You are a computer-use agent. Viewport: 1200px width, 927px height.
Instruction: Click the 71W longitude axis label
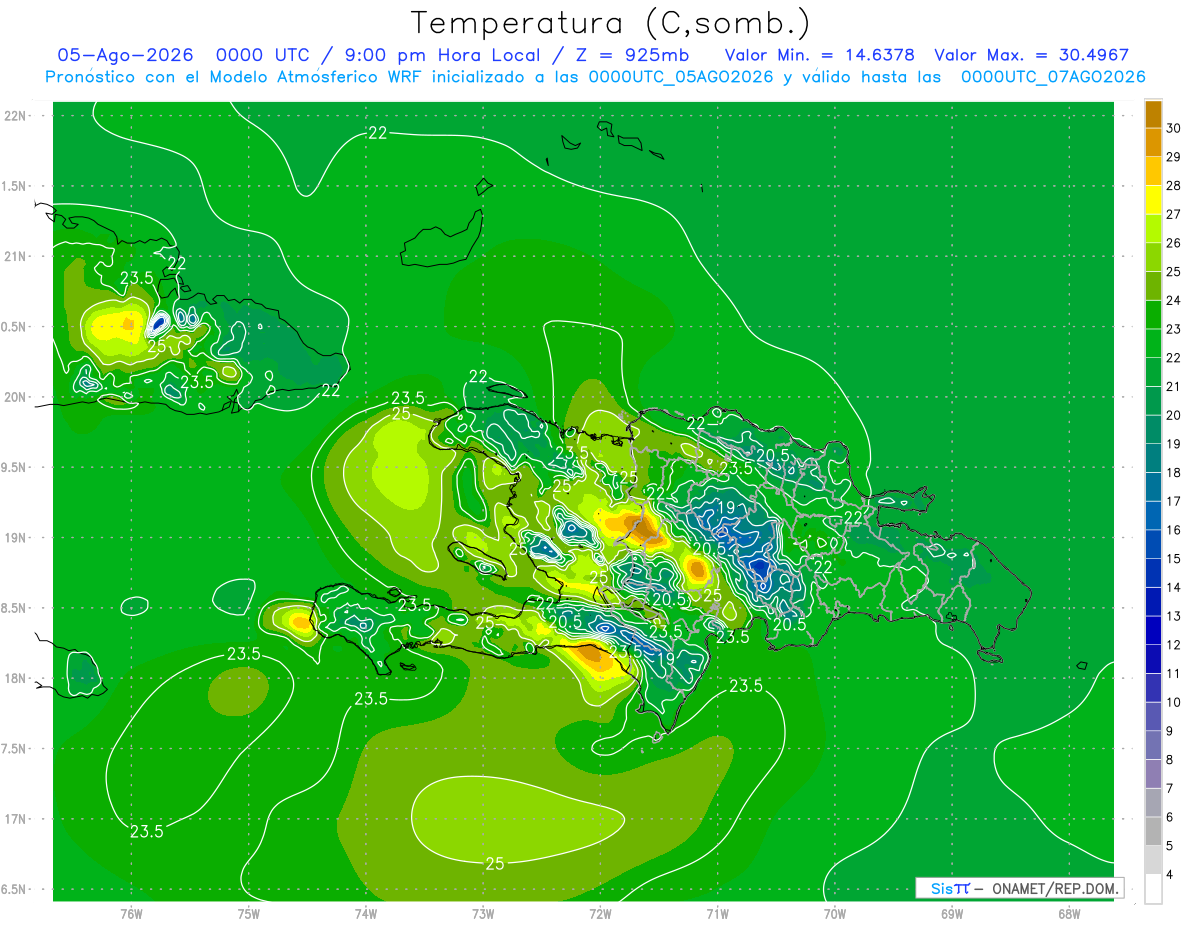tap(717, 913)
